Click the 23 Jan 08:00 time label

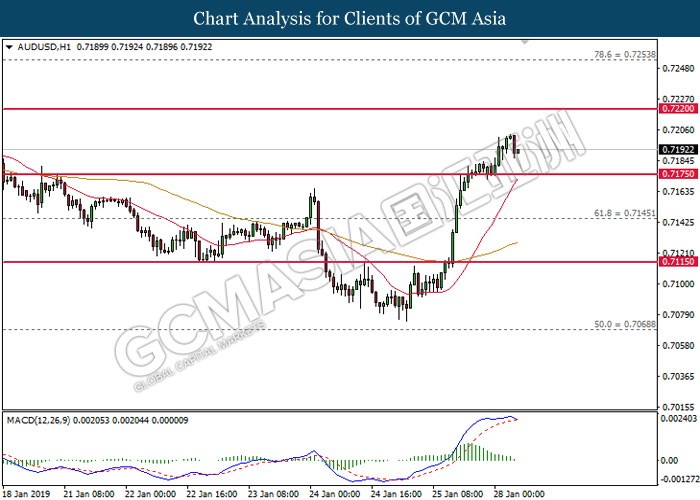(x=274, y=494)
